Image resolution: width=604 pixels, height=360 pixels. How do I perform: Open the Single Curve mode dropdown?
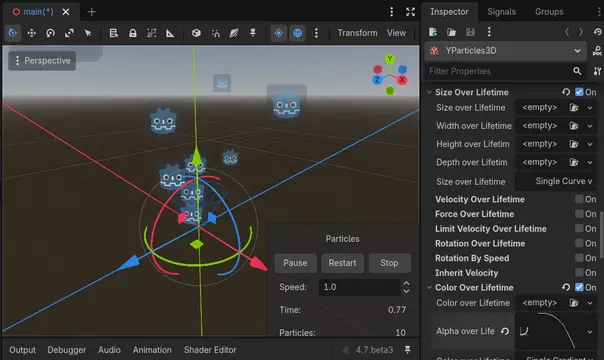[556, 181]
